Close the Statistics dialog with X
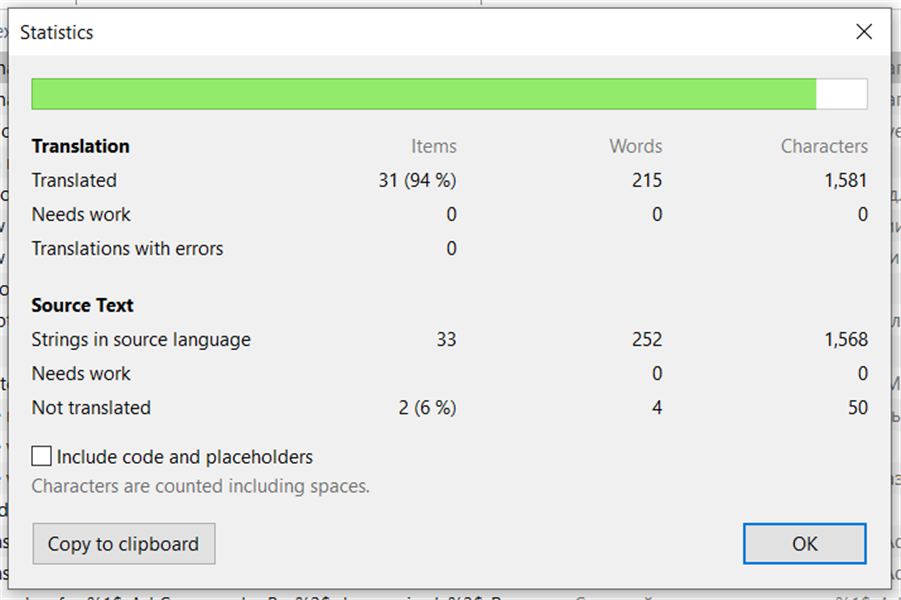 coord(864,32)
